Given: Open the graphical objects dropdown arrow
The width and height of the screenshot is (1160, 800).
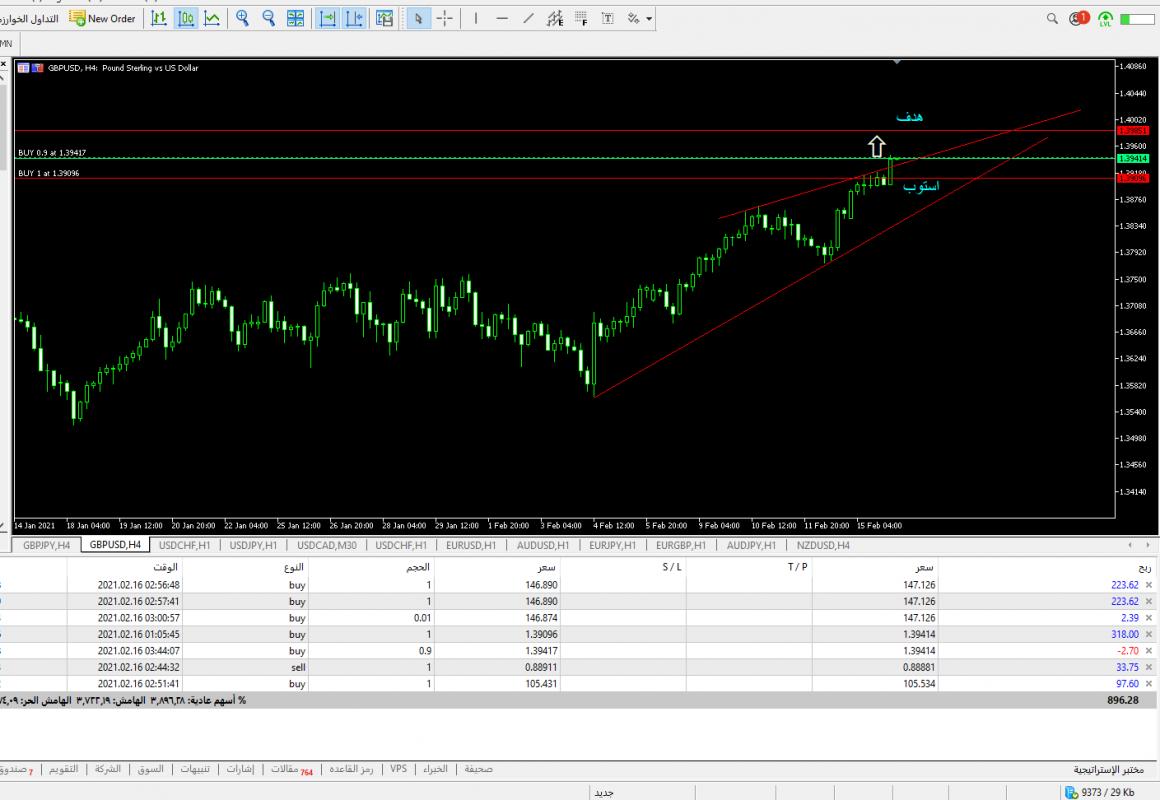Looking at the screenshot, I should click(649, 19).
